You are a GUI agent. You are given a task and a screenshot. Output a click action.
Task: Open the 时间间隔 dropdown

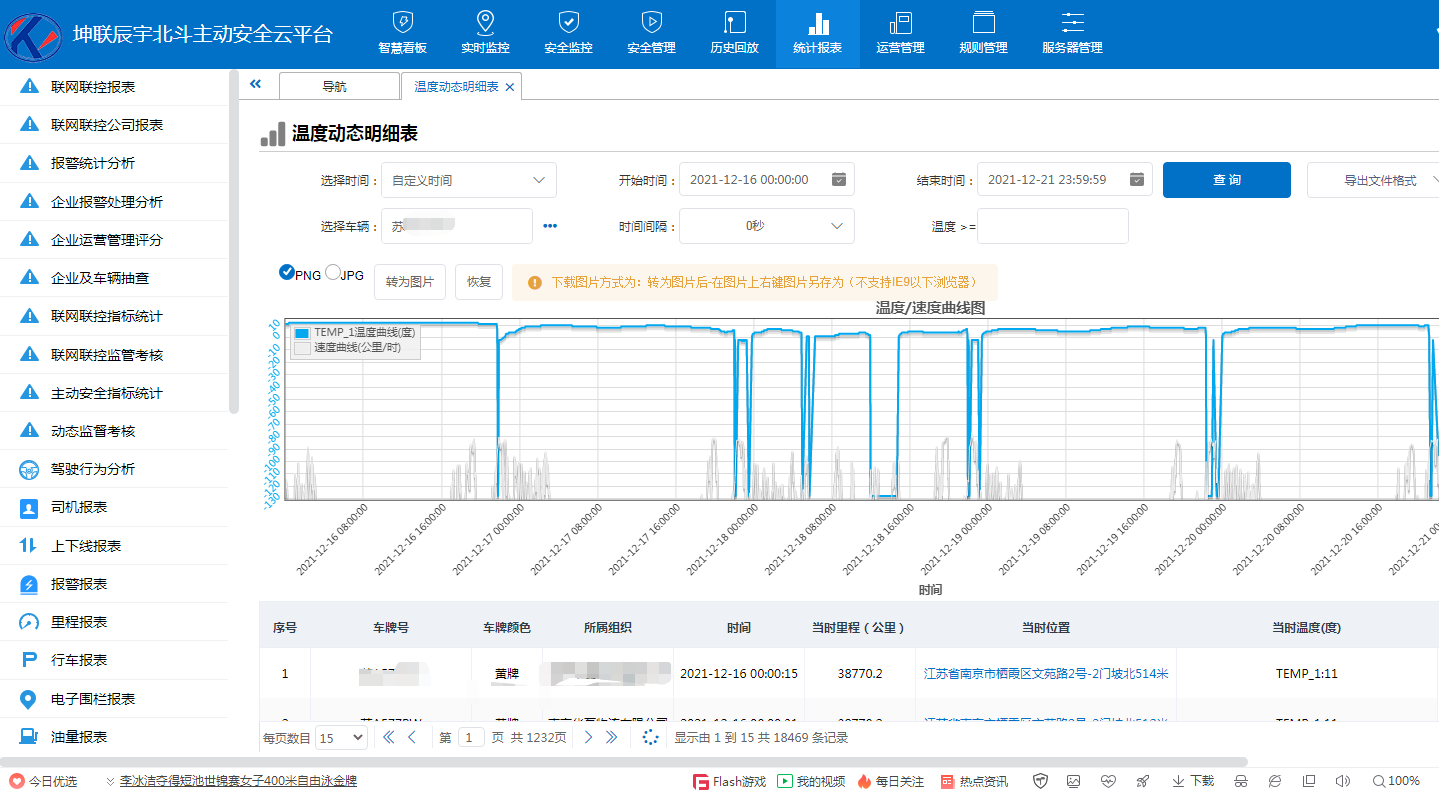coord(766,226)
